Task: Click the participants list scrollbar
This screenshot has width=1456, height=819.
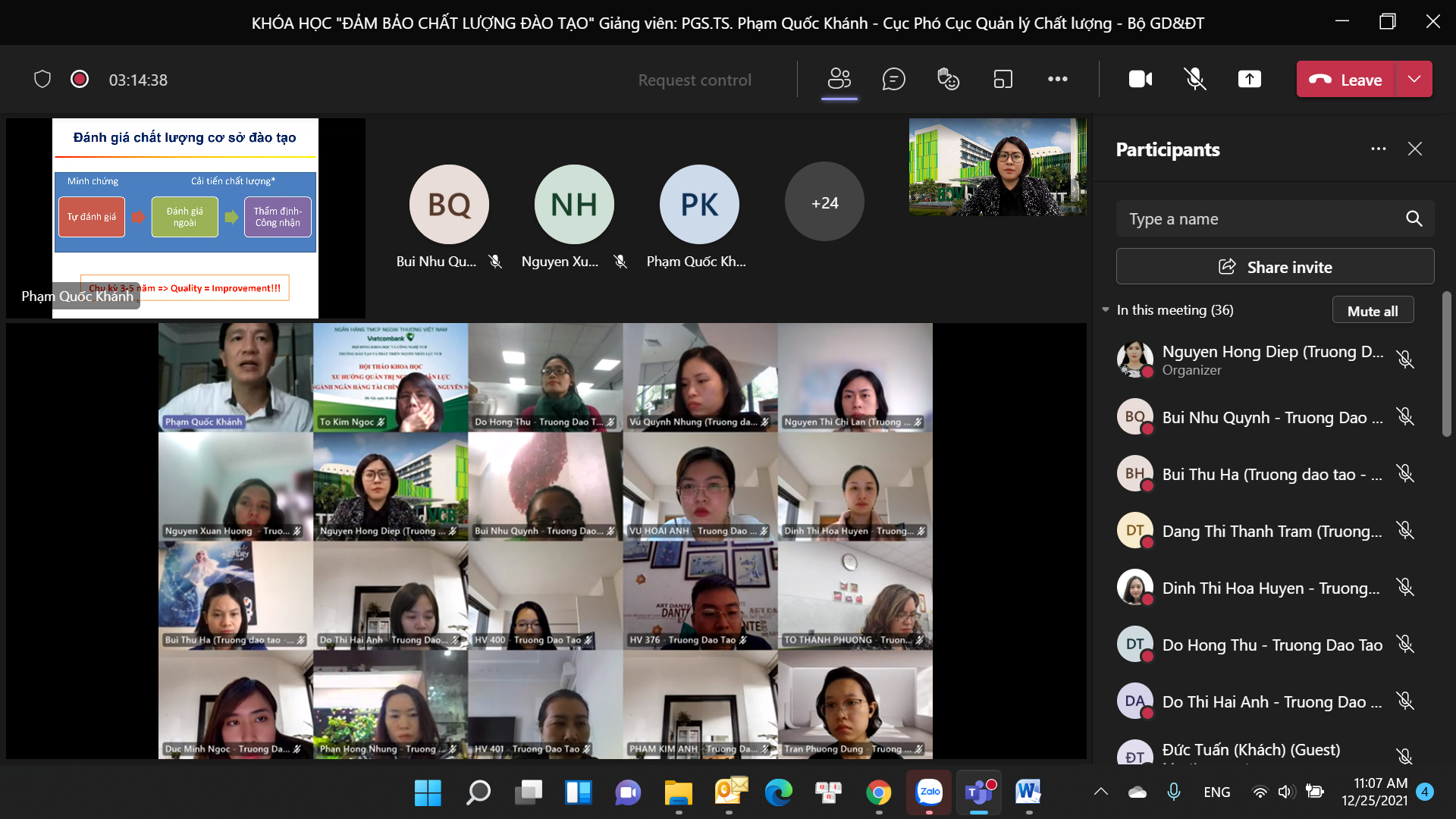Action: click(x=1446, y=364)
